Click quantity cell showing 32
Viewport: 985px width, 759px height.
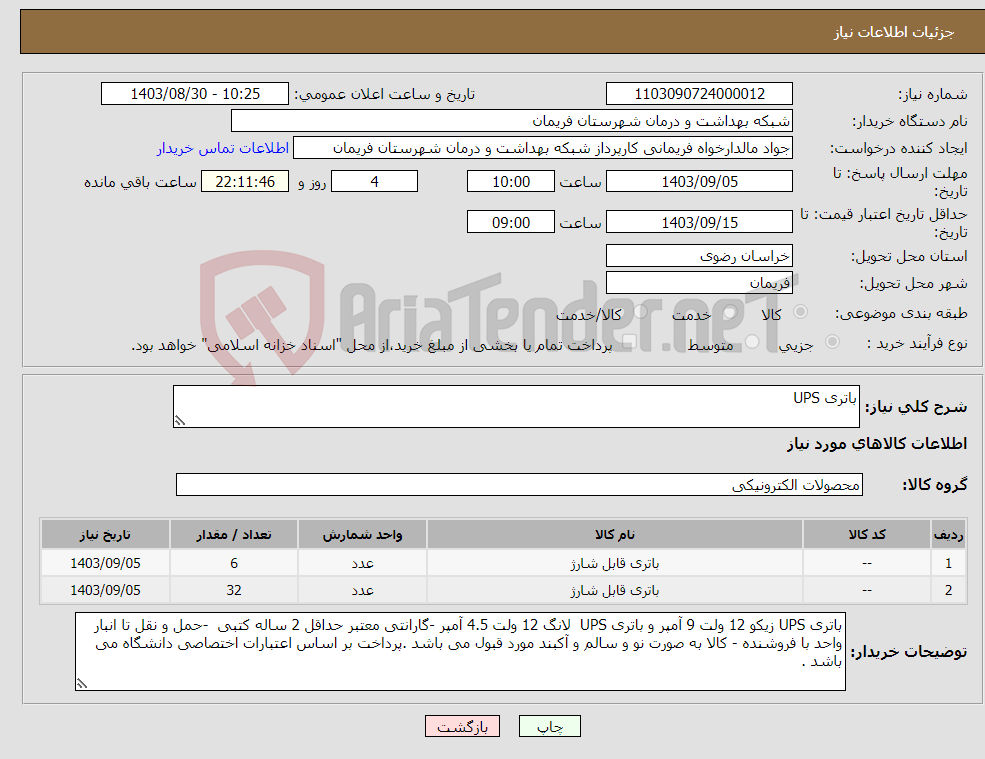234,590
